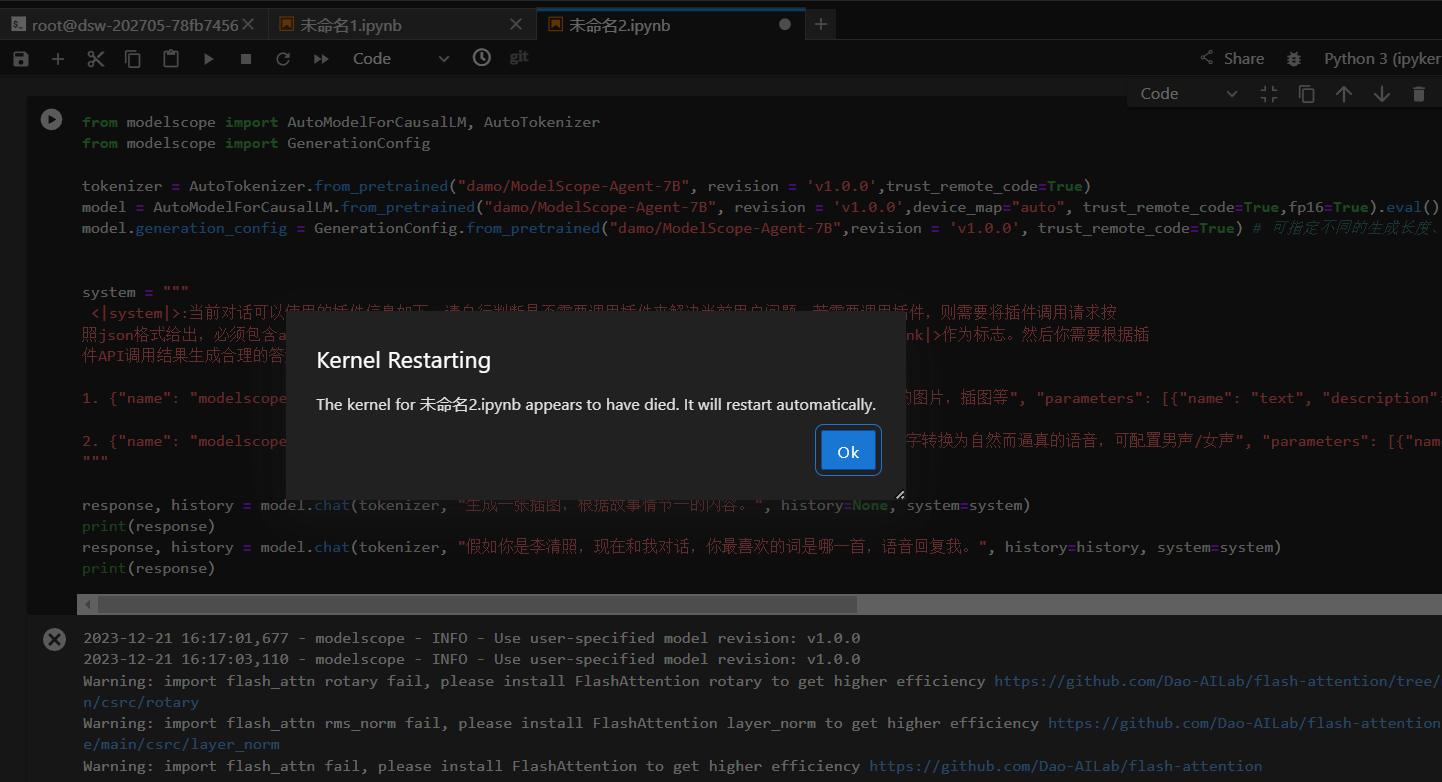Open a new launcher tab with plus
Screen dimensions: 1442x782
821,24
